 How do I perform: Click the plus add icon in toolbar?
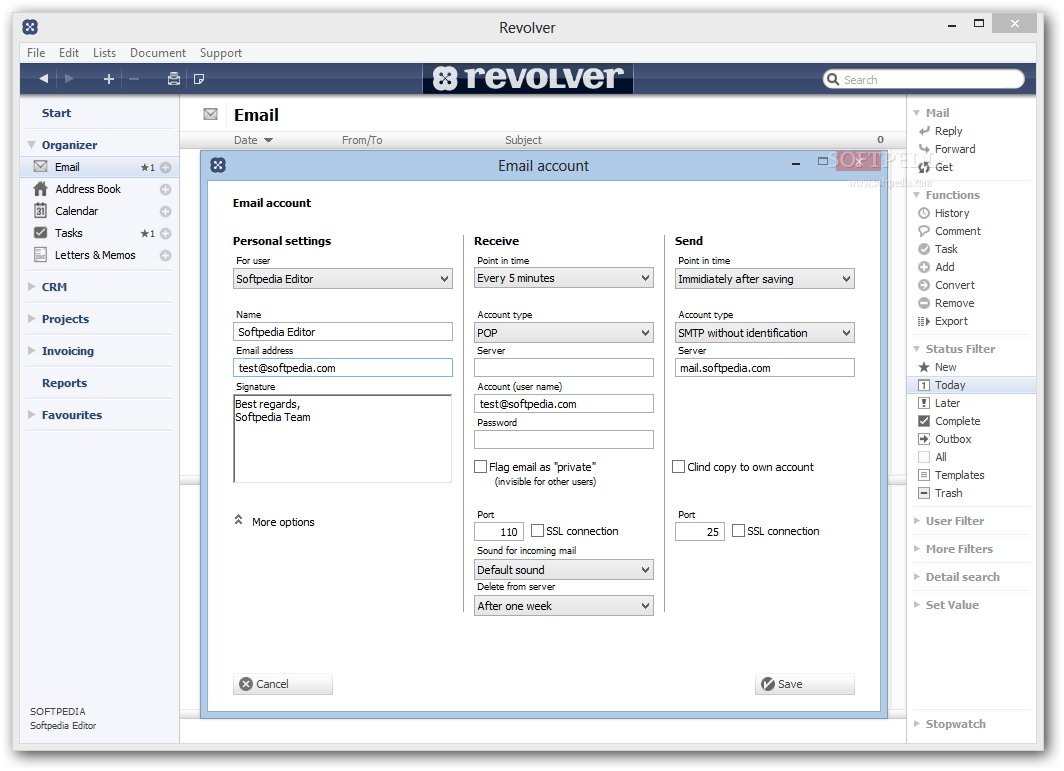108,79
